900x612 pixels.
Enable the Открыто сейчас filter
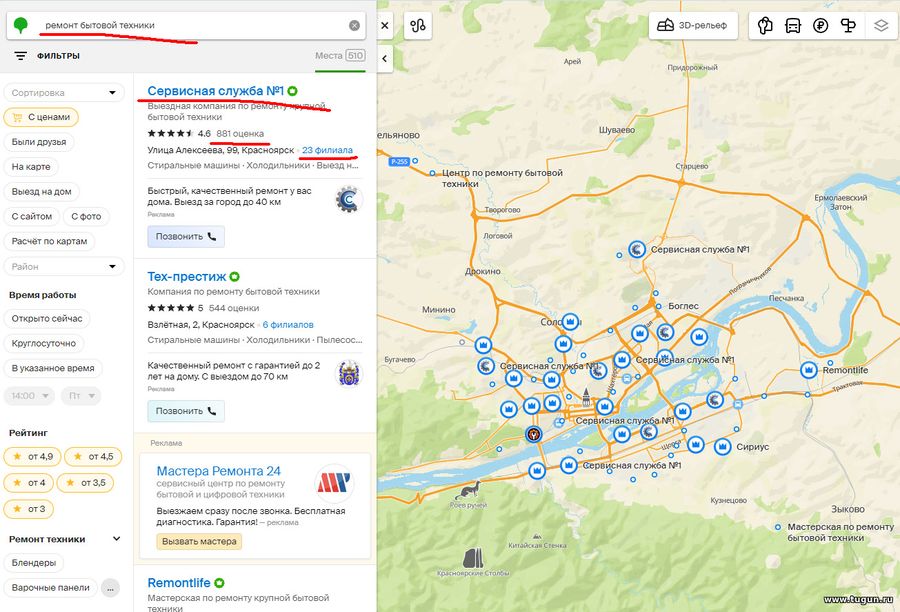tap(47, 319)
